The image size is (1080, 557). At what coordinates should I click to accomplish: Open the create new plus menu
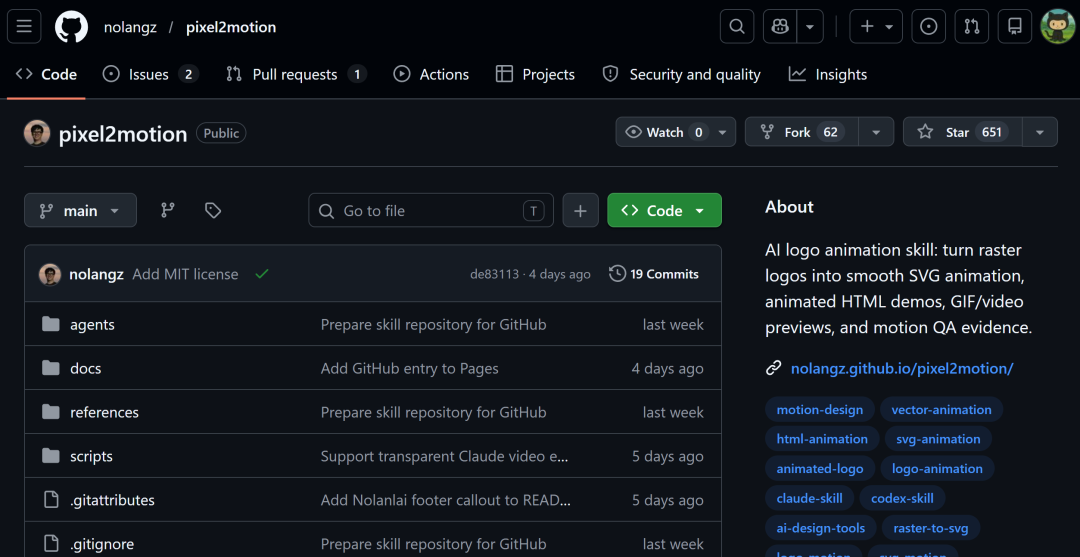pyautogui.click(x=876, y=27)
